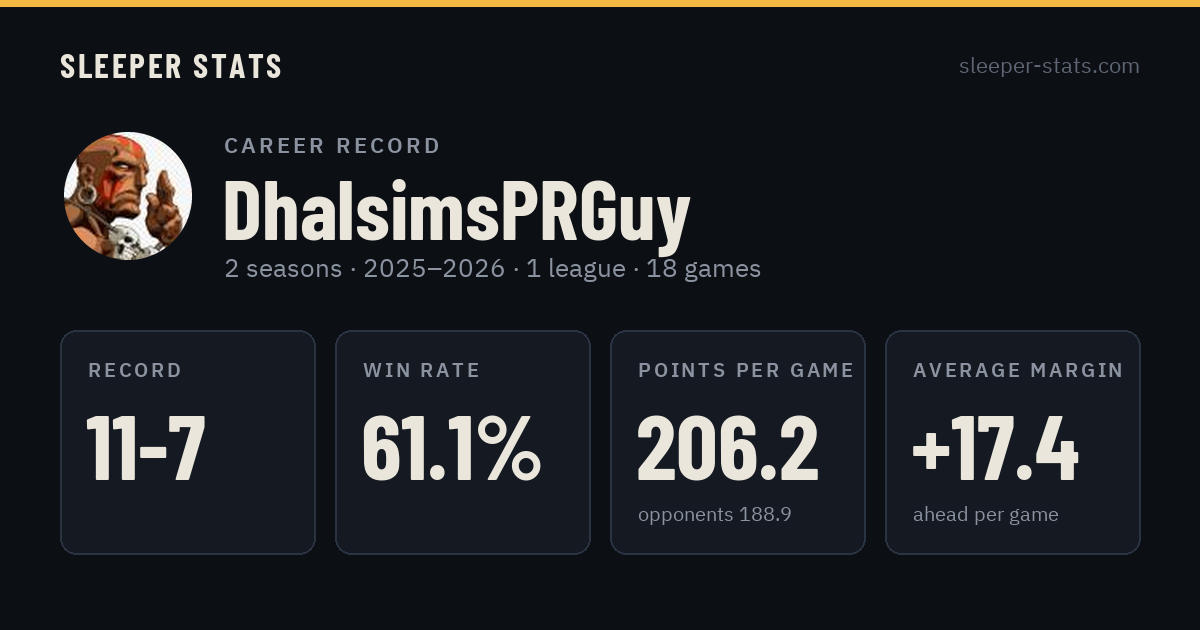Image resolution: width=1200 pixels, height=630 pixels.
Task: Open the Win Rate stat card
Action: click(x=463, y=442)
